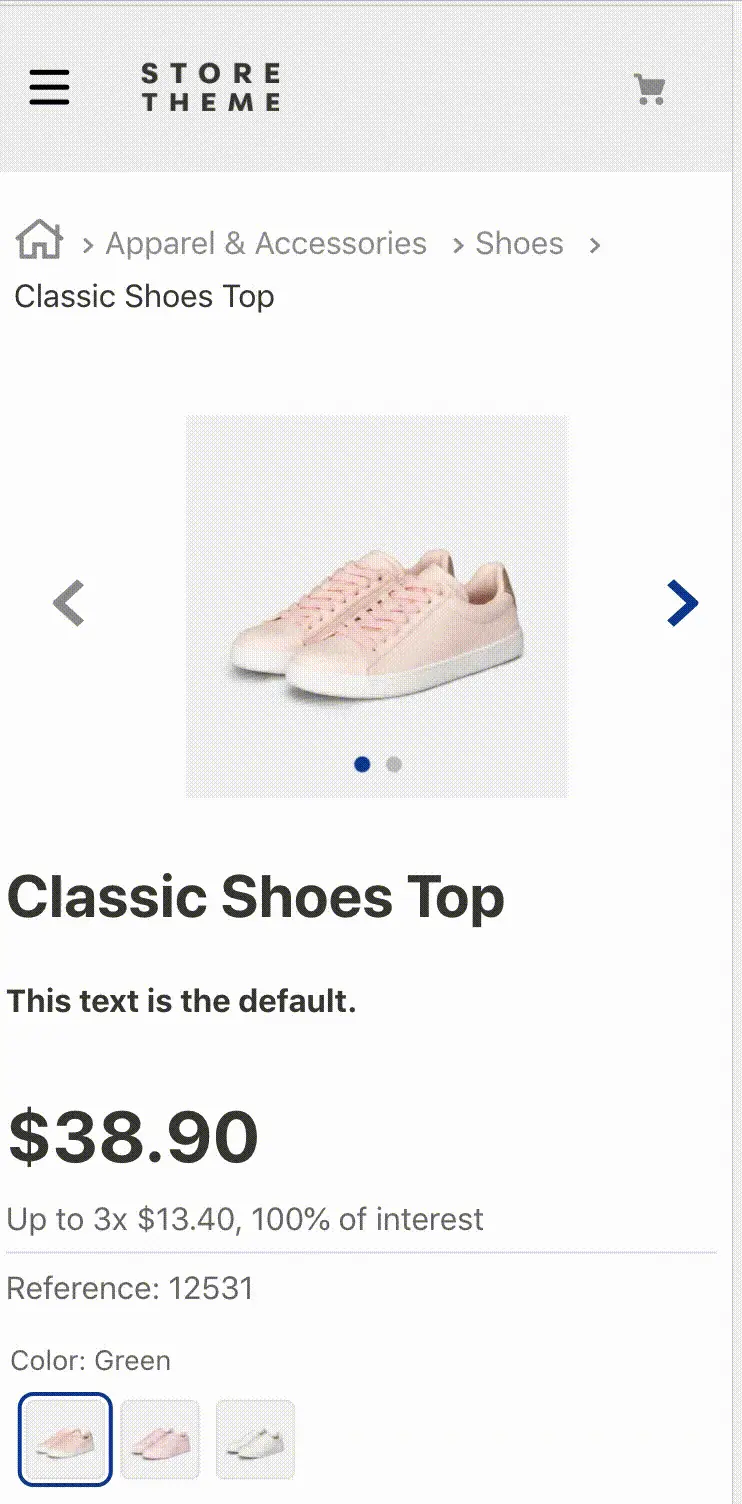This screenshot has height=1504, width=742.
Task: Click the $38.90 price
Action: [133, 1137]
